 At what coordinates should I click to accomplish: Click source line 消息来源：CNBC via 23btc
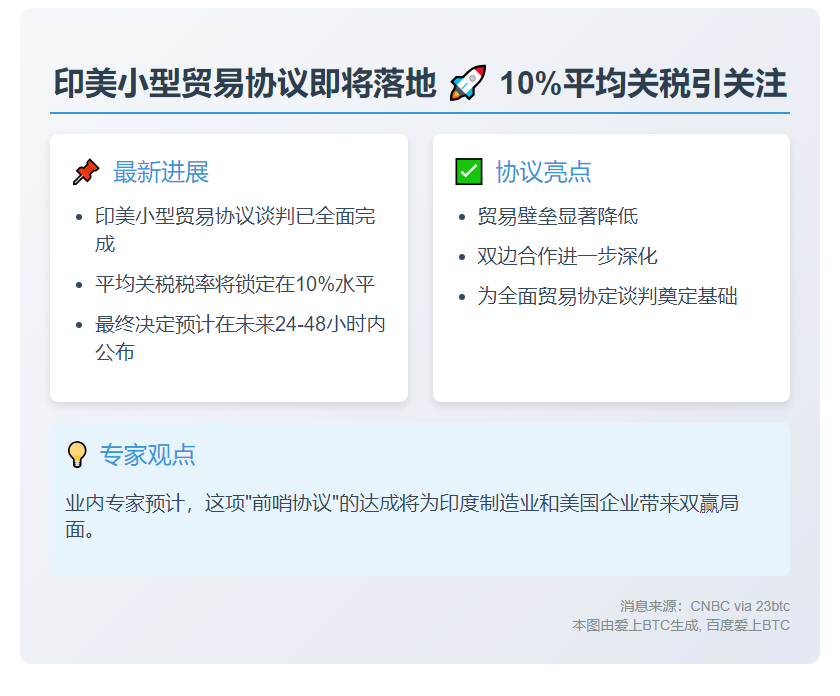click(x=705, y=606)
